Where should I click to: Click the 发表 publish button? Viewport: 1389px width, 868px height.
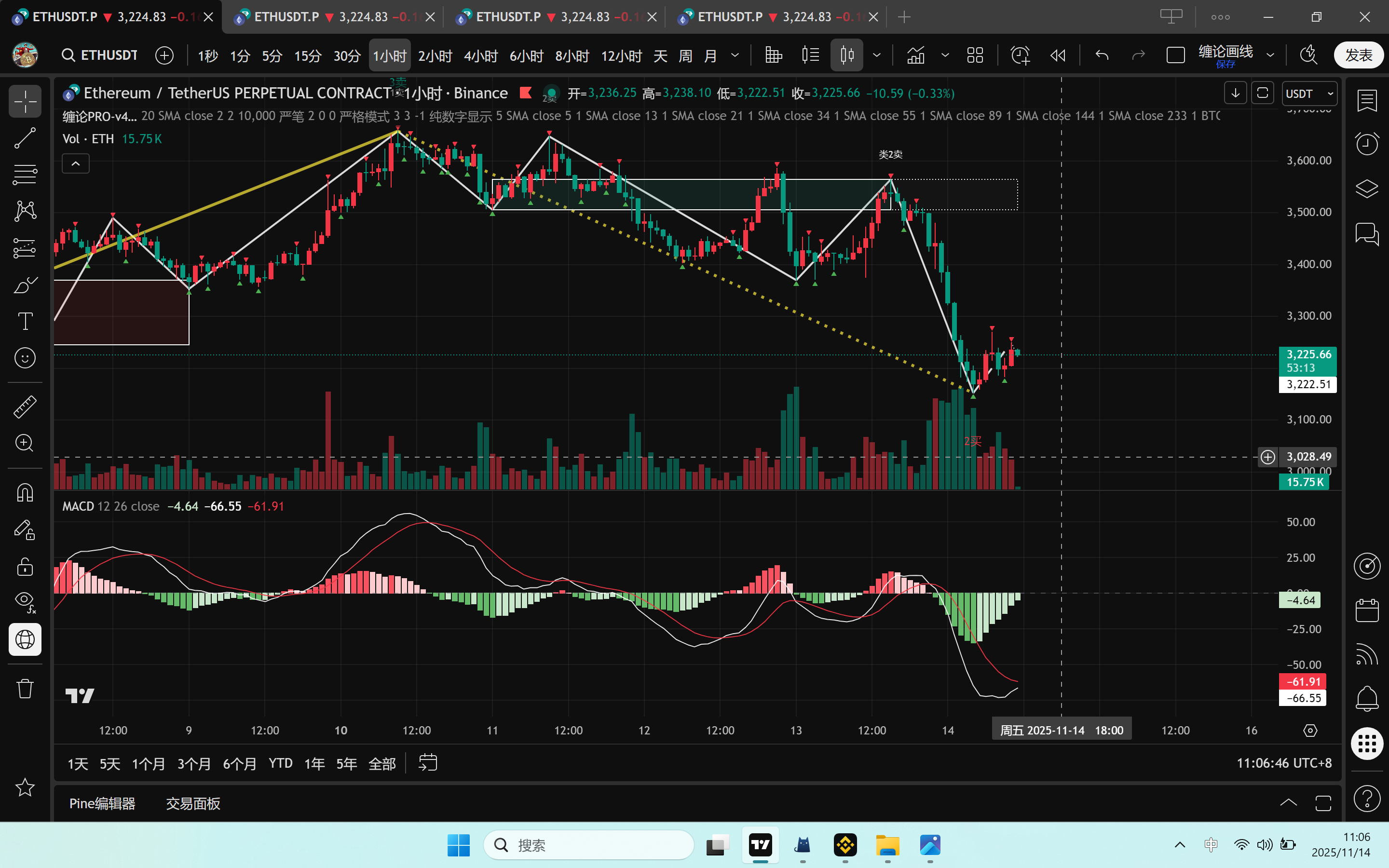coord(1358,55)
